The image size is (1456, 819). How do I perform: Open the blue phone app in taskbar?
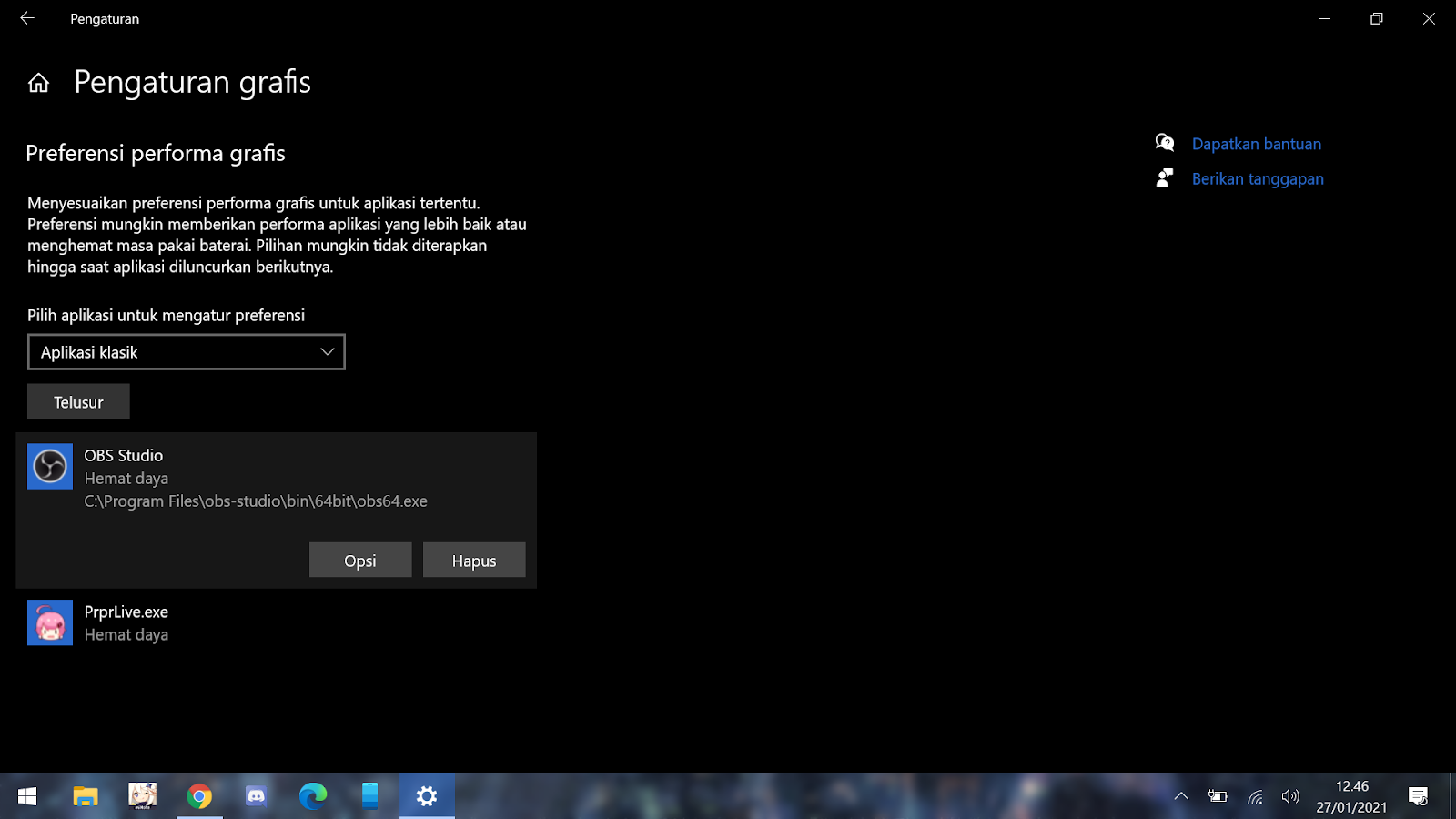pos(369,797)
